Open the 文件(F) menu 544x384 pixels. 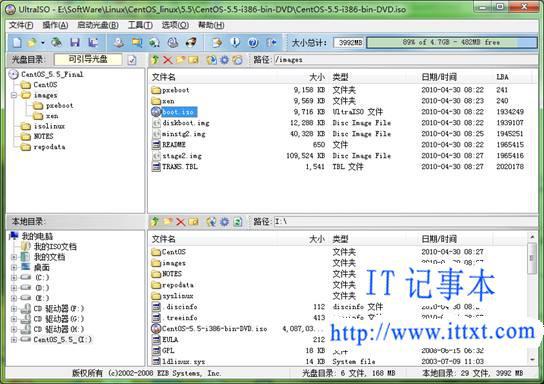tap(21, 25)
